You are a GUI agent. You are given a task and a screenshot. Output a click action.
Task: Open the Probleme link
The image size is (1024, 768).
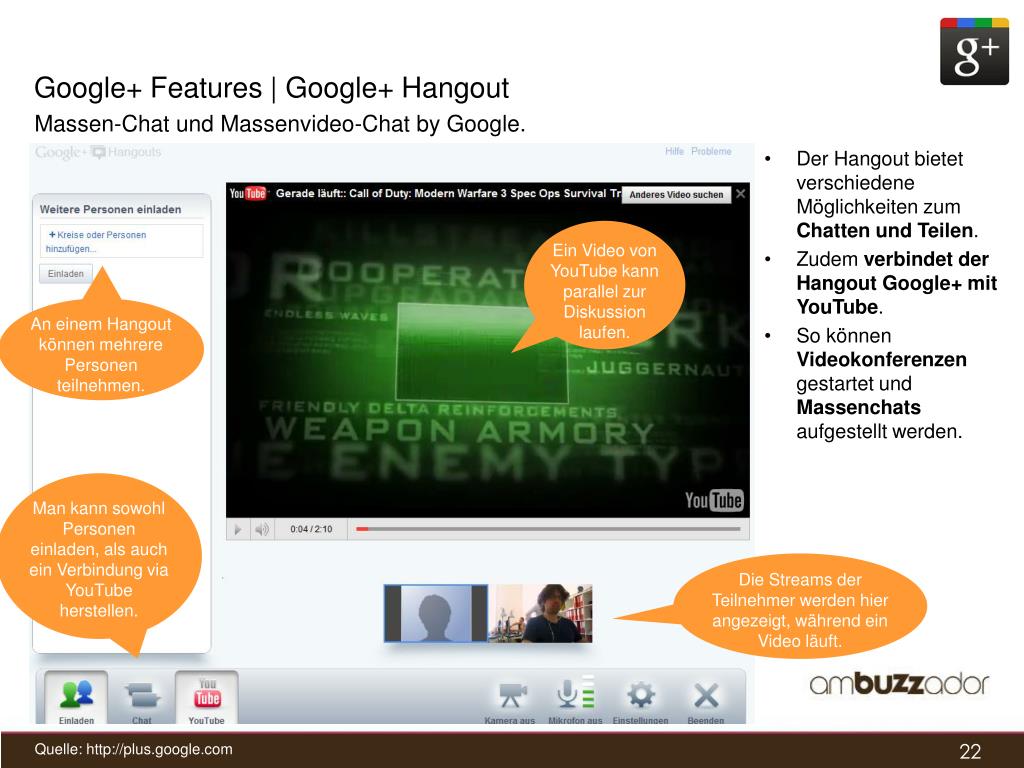pos(711,152)
